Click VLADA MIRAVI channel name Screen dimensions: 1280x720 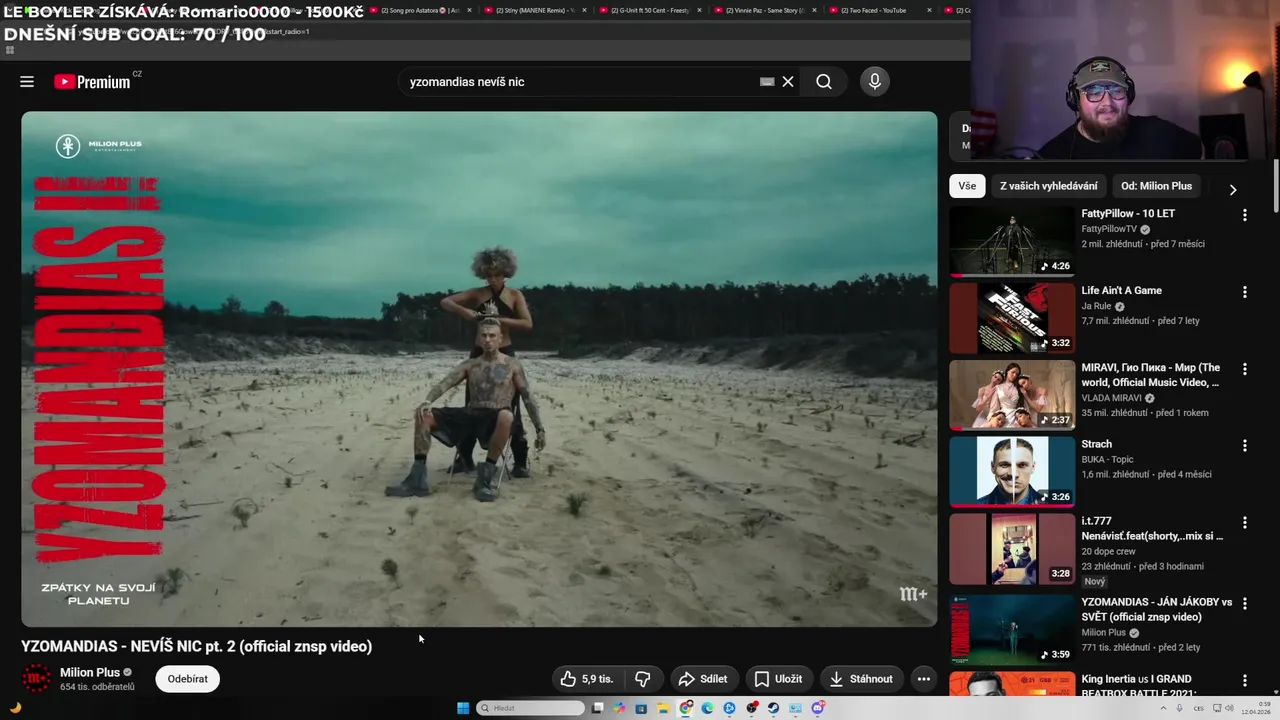1111,398
